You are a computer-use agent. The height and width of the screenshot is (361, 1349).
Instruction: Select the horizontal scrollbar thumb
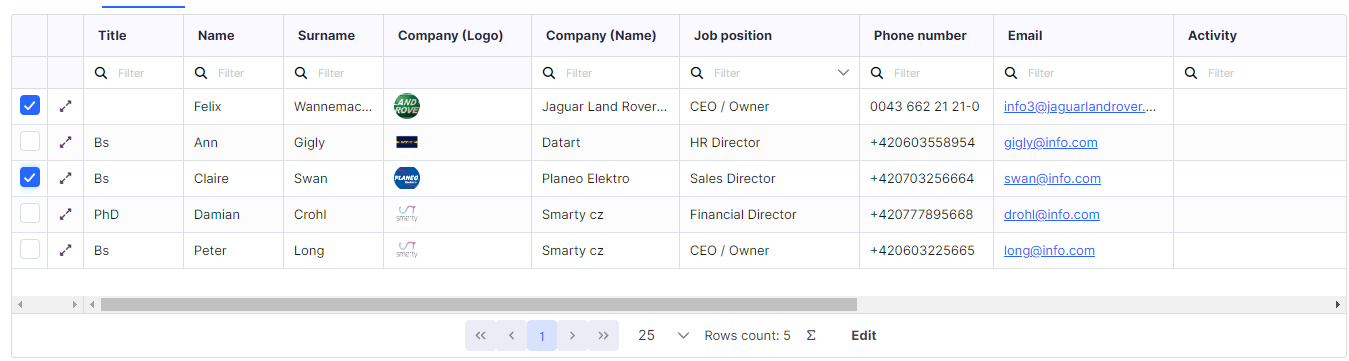pos(479,304)
